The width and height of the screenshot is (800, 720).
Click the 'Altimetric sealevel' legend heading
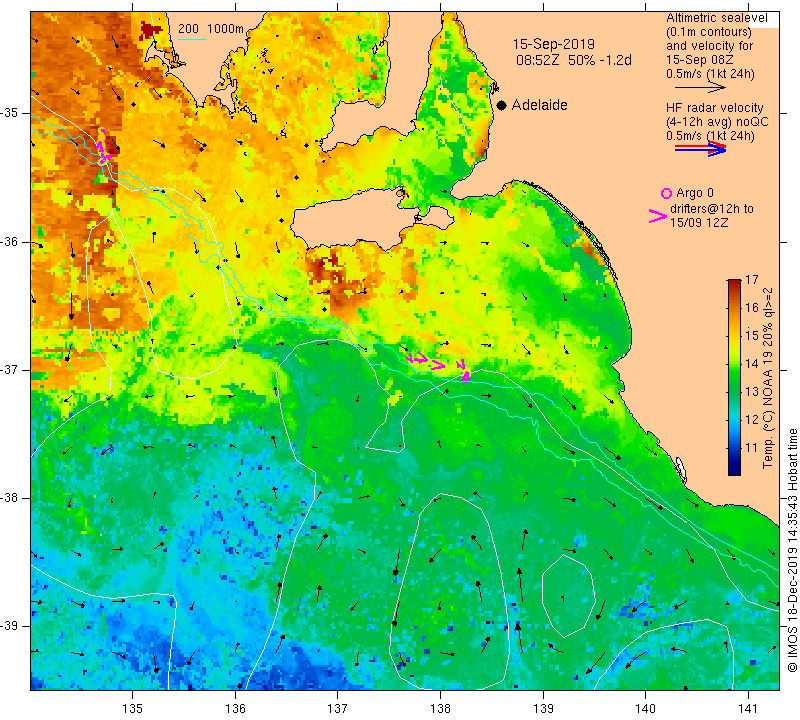(716, 18)
